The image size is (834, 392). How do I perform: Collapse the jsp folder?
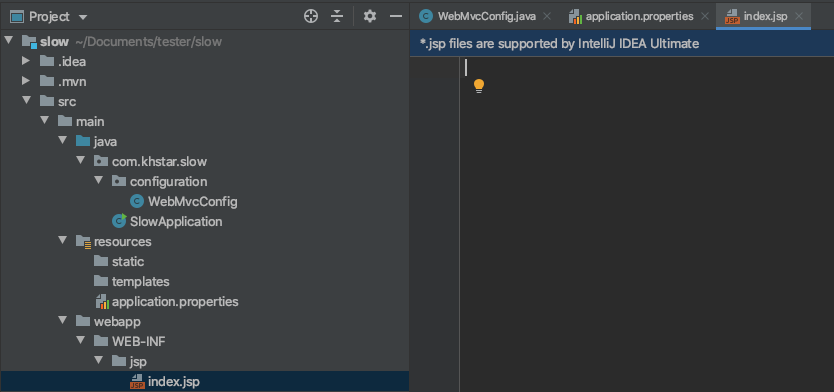(x=98, y=361)
